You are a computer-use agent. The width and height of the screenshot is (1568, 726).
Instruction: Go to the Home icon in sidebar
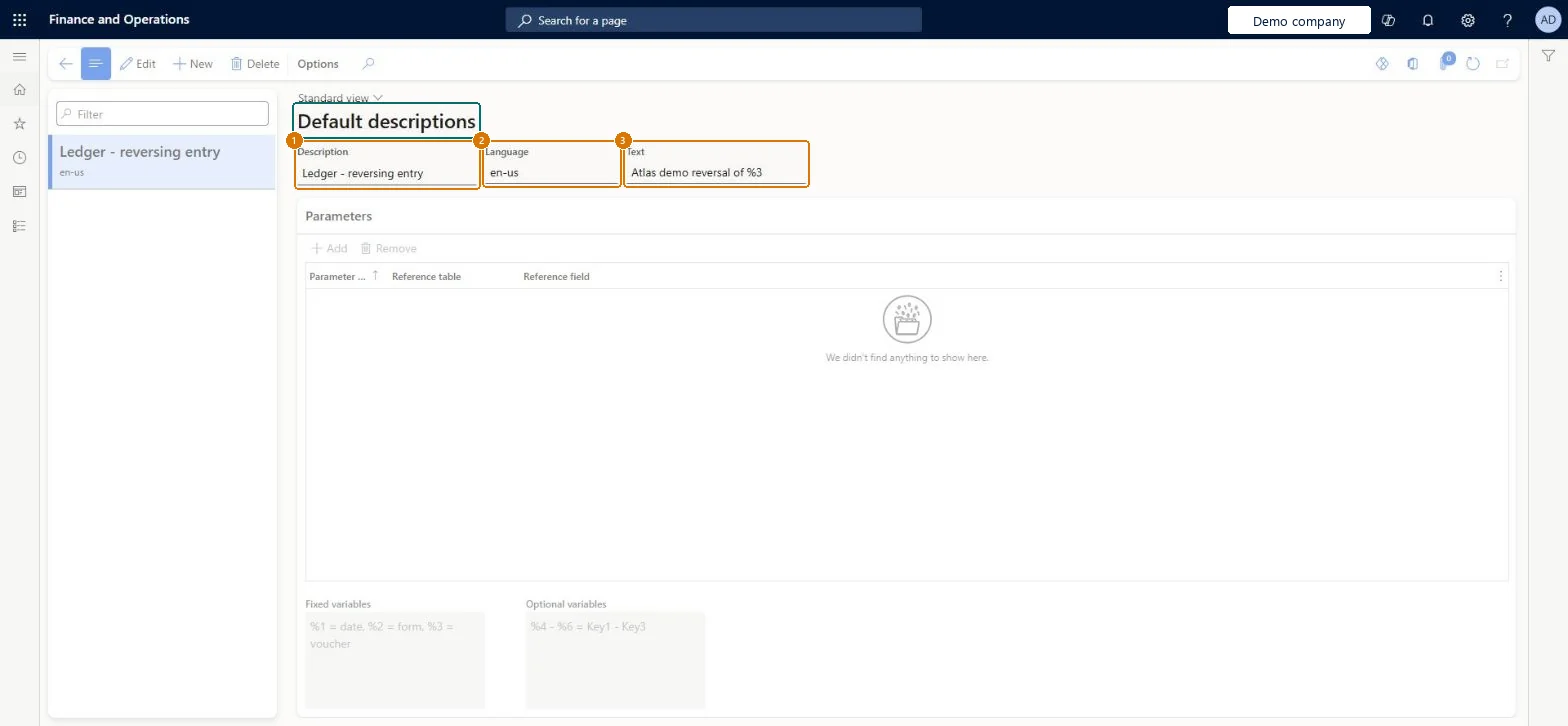tap(19, 90)
